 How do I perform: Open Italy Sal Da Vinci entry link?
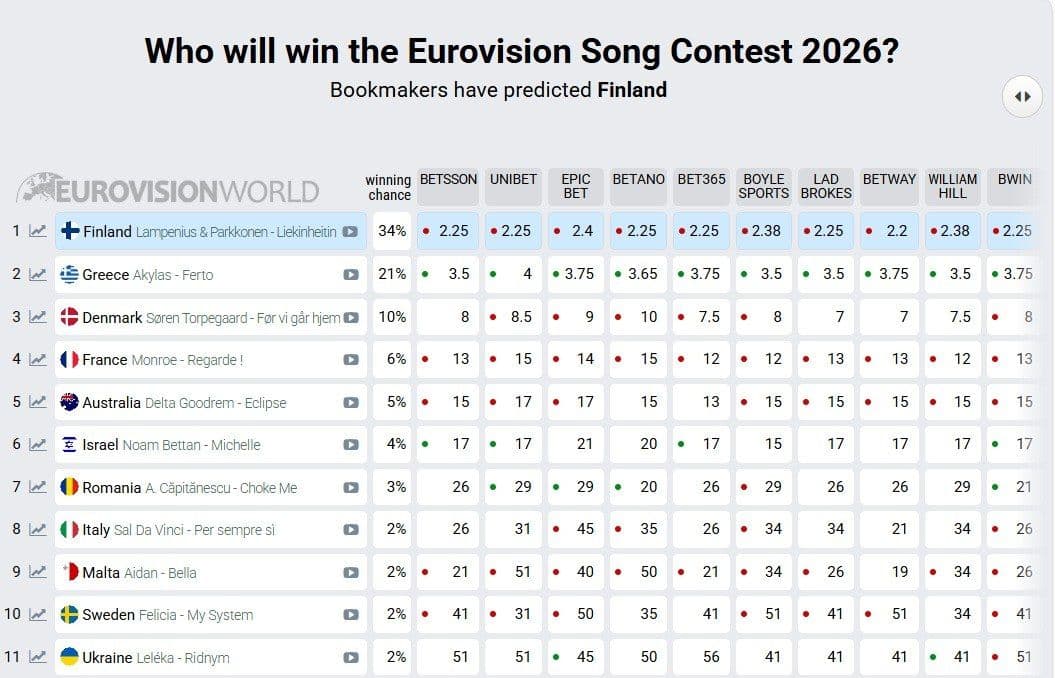211,529
